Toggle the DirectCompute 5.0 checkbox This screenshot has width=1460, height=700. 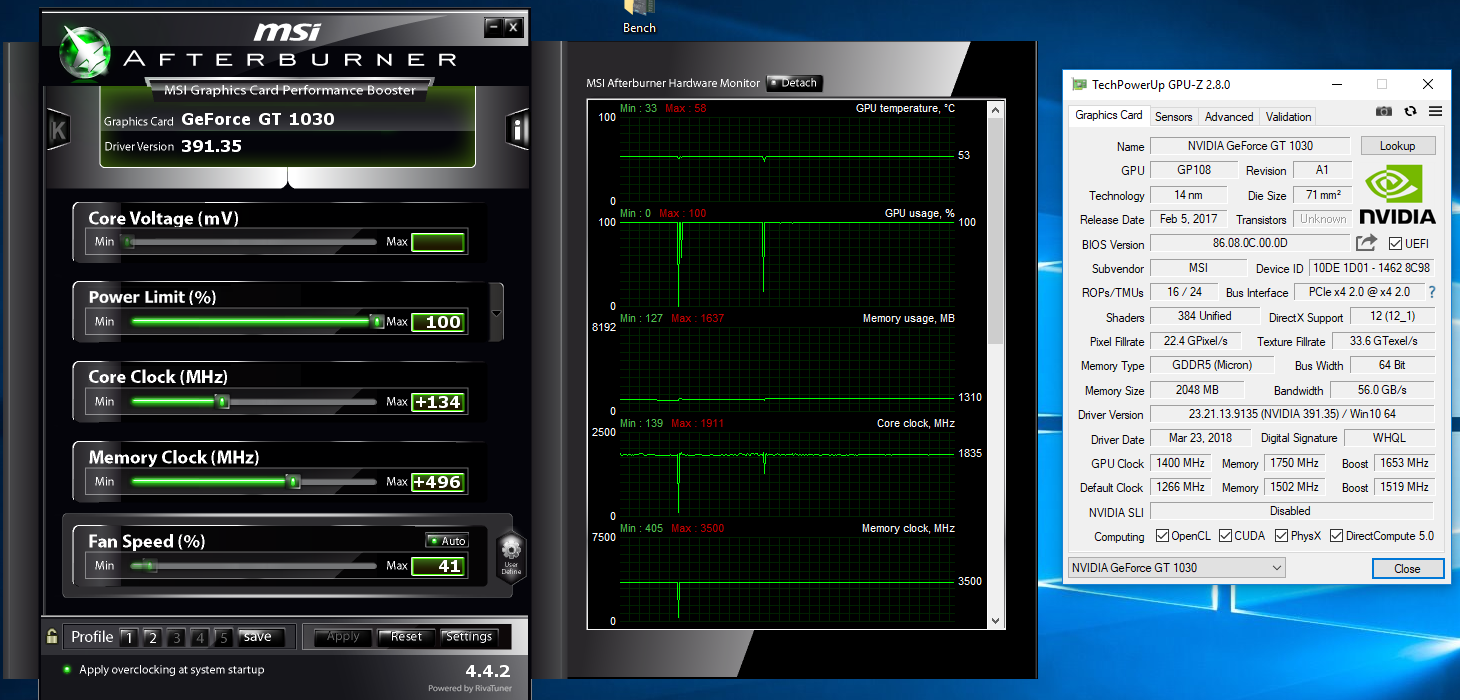1337,536
